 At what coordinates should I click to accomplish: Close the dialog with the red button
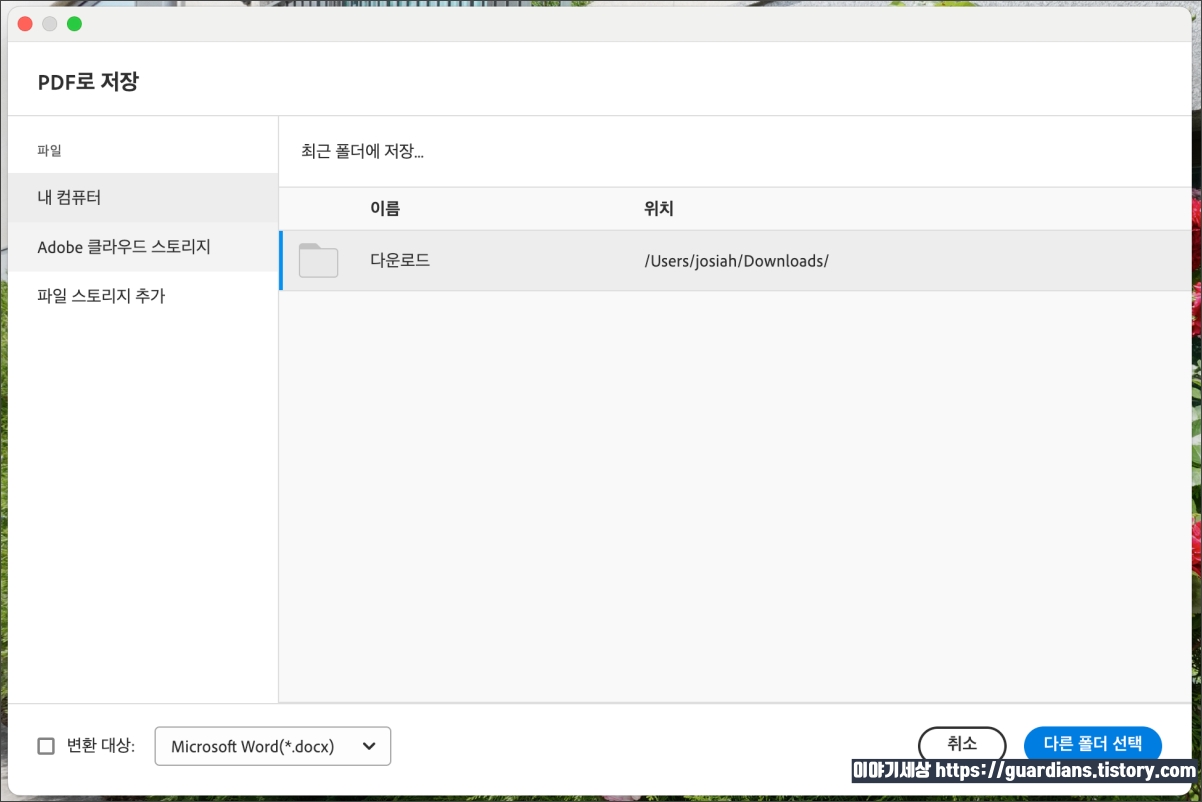click(x=26, y=23)
